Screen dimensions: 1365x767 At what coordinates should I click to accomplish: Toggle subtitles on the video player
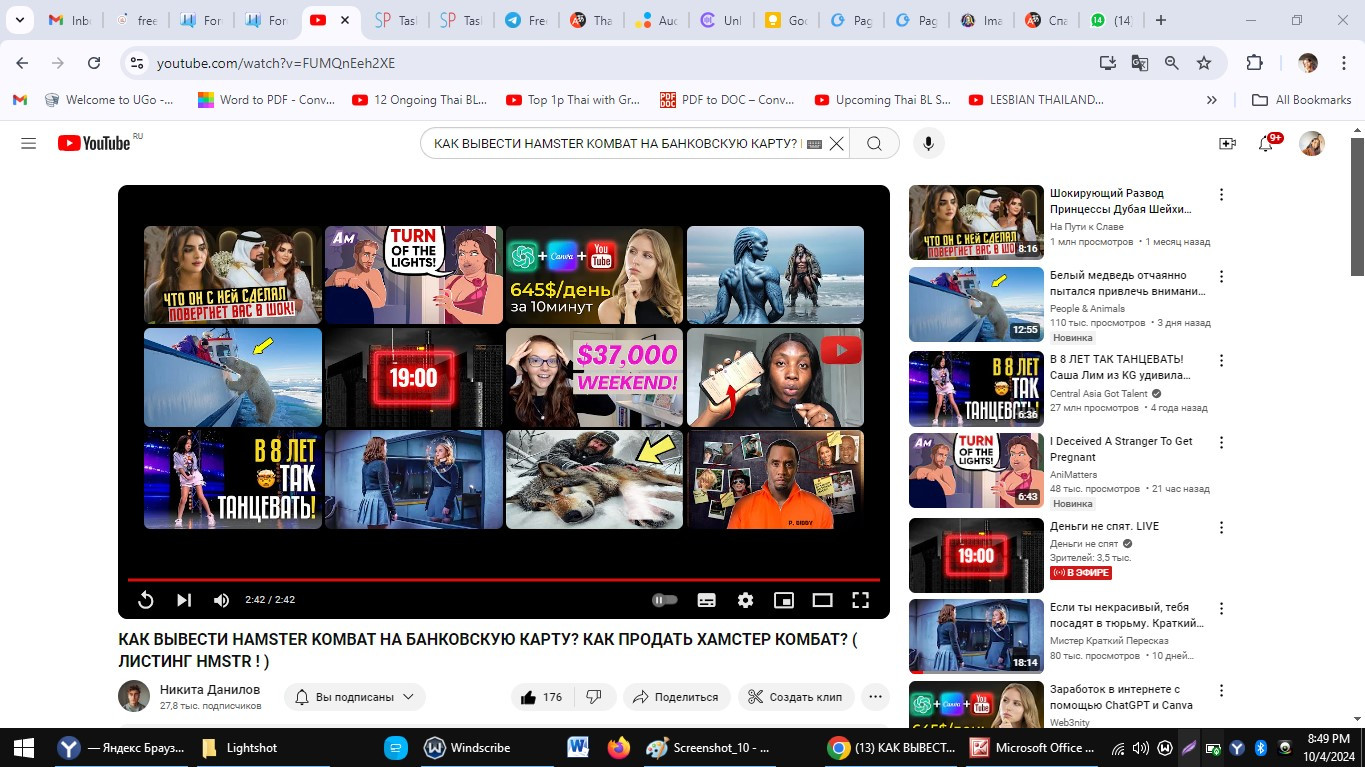tap(706, 600)
